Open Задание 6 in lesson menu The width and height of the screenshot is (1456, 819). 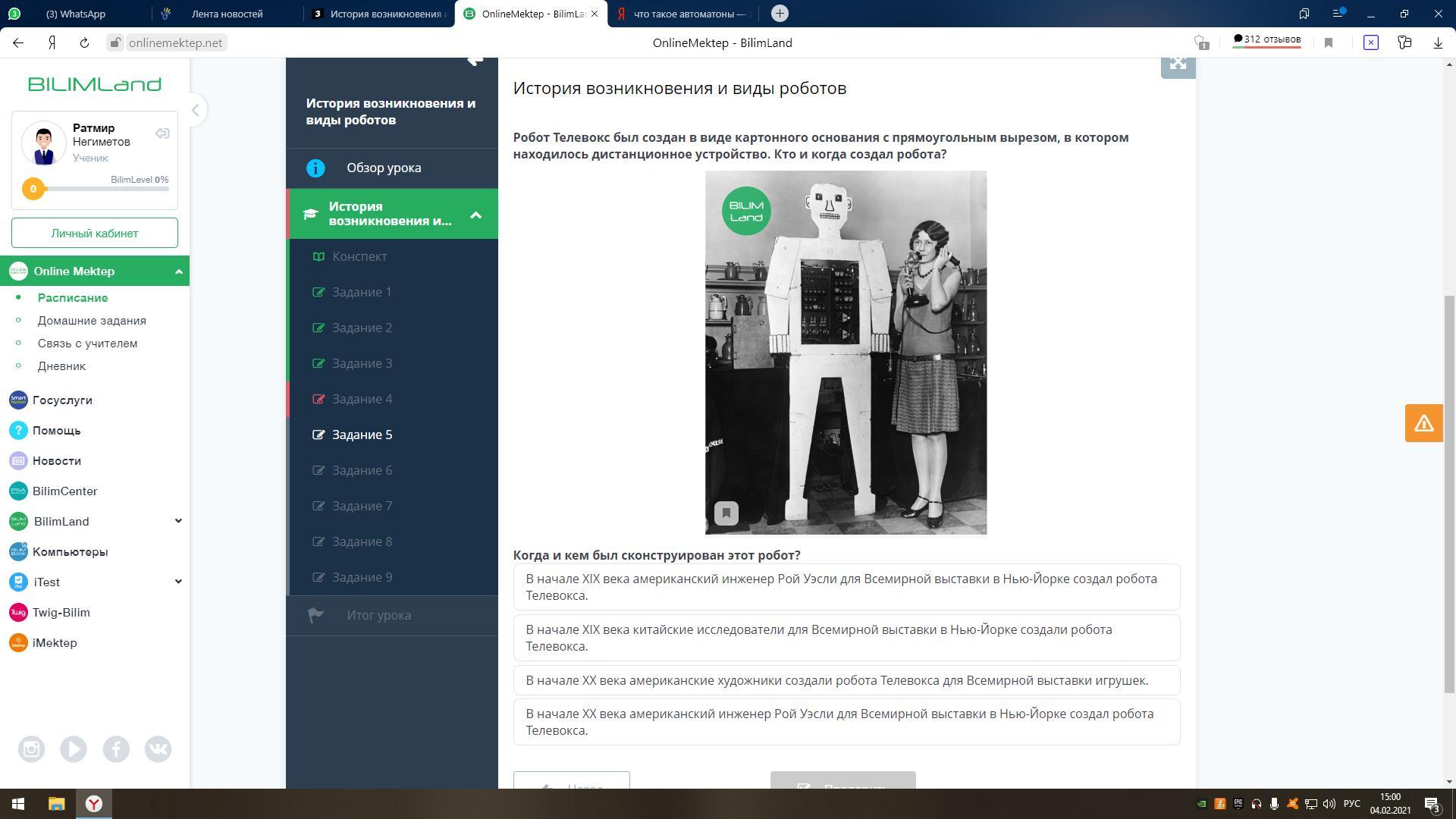[x=362, y=470]
